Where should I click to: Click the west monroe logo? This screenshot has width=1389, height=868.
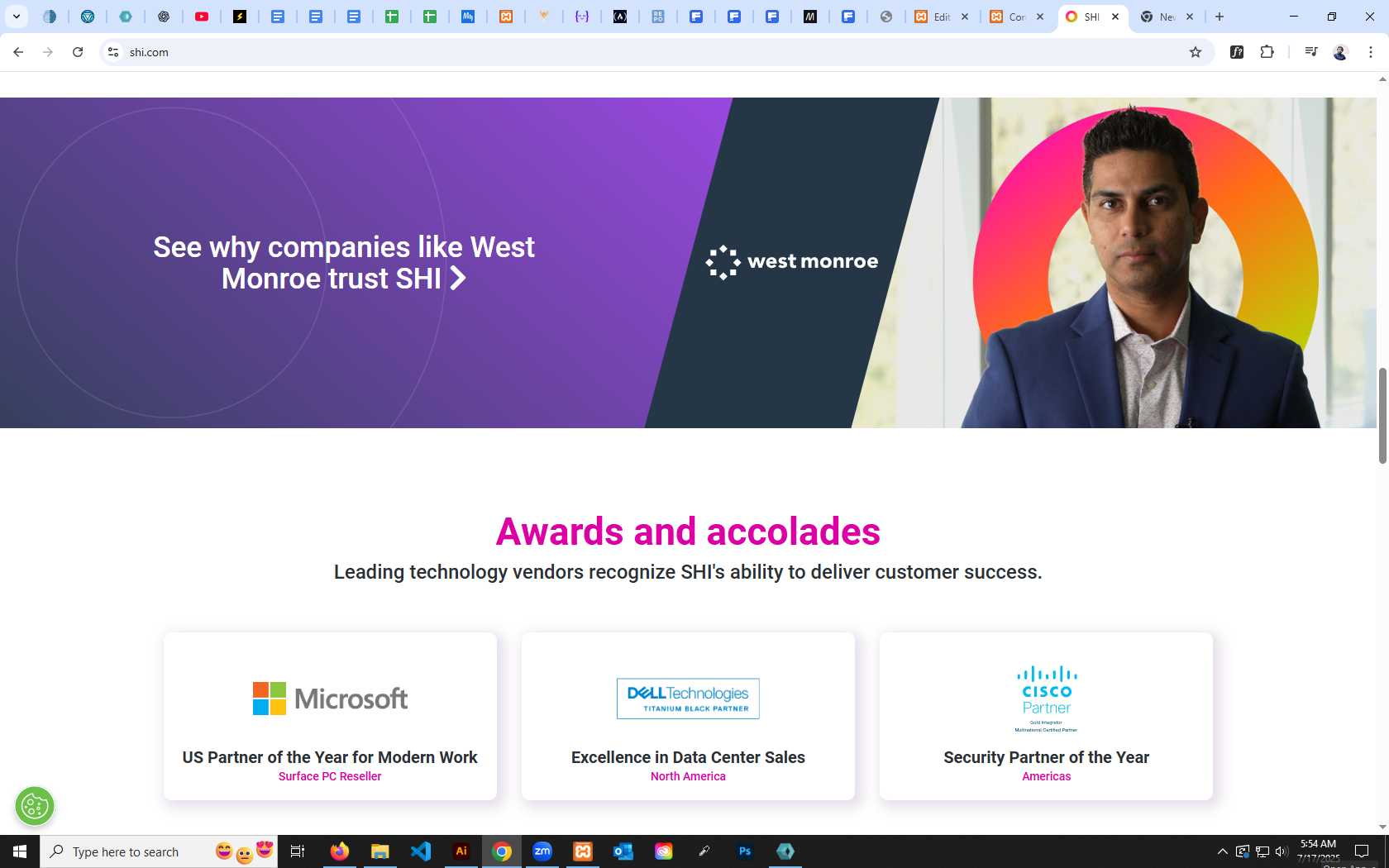pyautogui.click(x=792, y=262)
